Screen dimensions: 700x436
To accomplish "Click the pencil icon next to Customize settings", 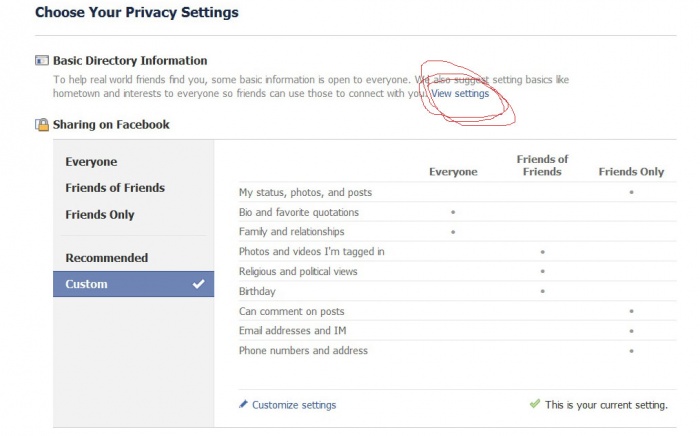I will click(243, 405).
